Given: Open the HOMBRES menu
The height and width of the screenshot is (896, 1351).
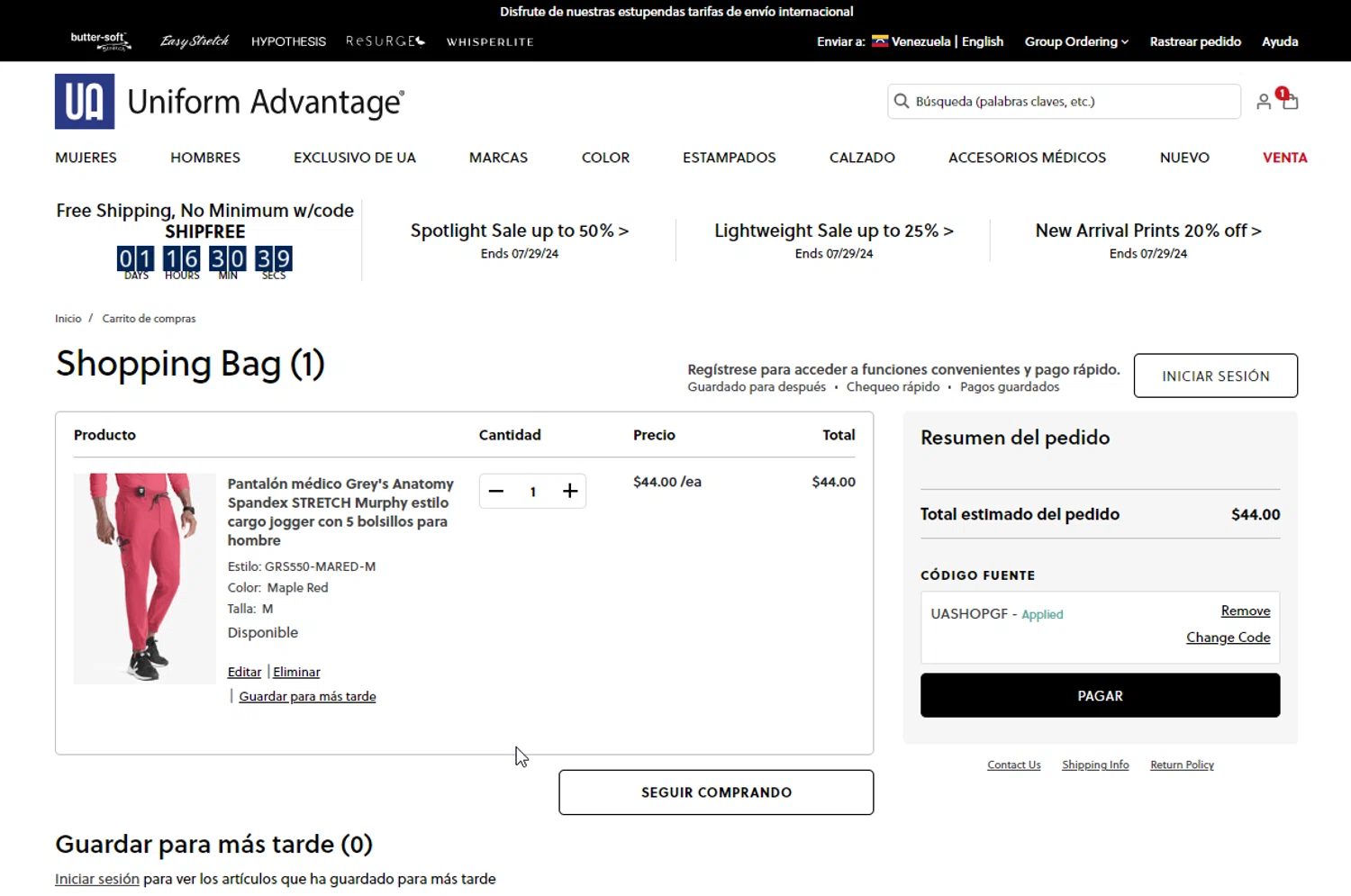Looking at the screenshot, I should tap(205, 158).
